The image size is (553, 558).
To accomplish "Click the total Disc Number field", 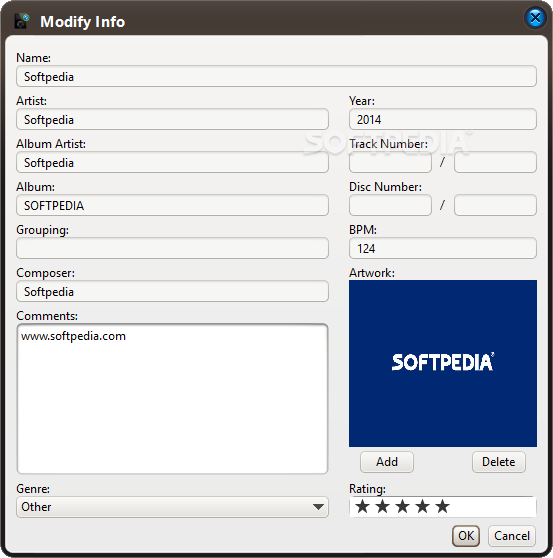I will pos(495,205).
